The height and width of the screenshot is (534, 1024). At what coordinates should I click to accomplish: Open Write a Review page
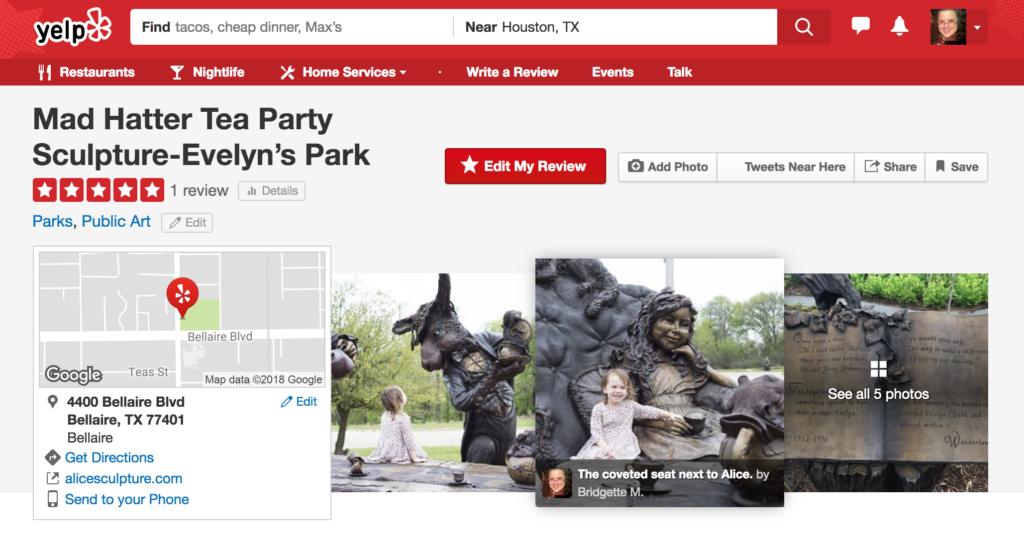(512, 72)
